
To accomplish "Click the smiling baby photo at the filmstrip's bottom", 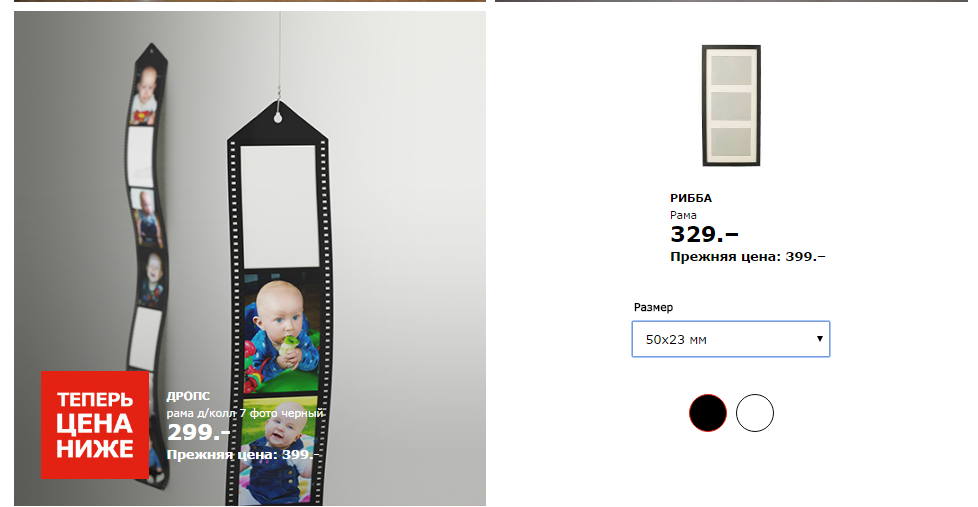I will point(279,450).
